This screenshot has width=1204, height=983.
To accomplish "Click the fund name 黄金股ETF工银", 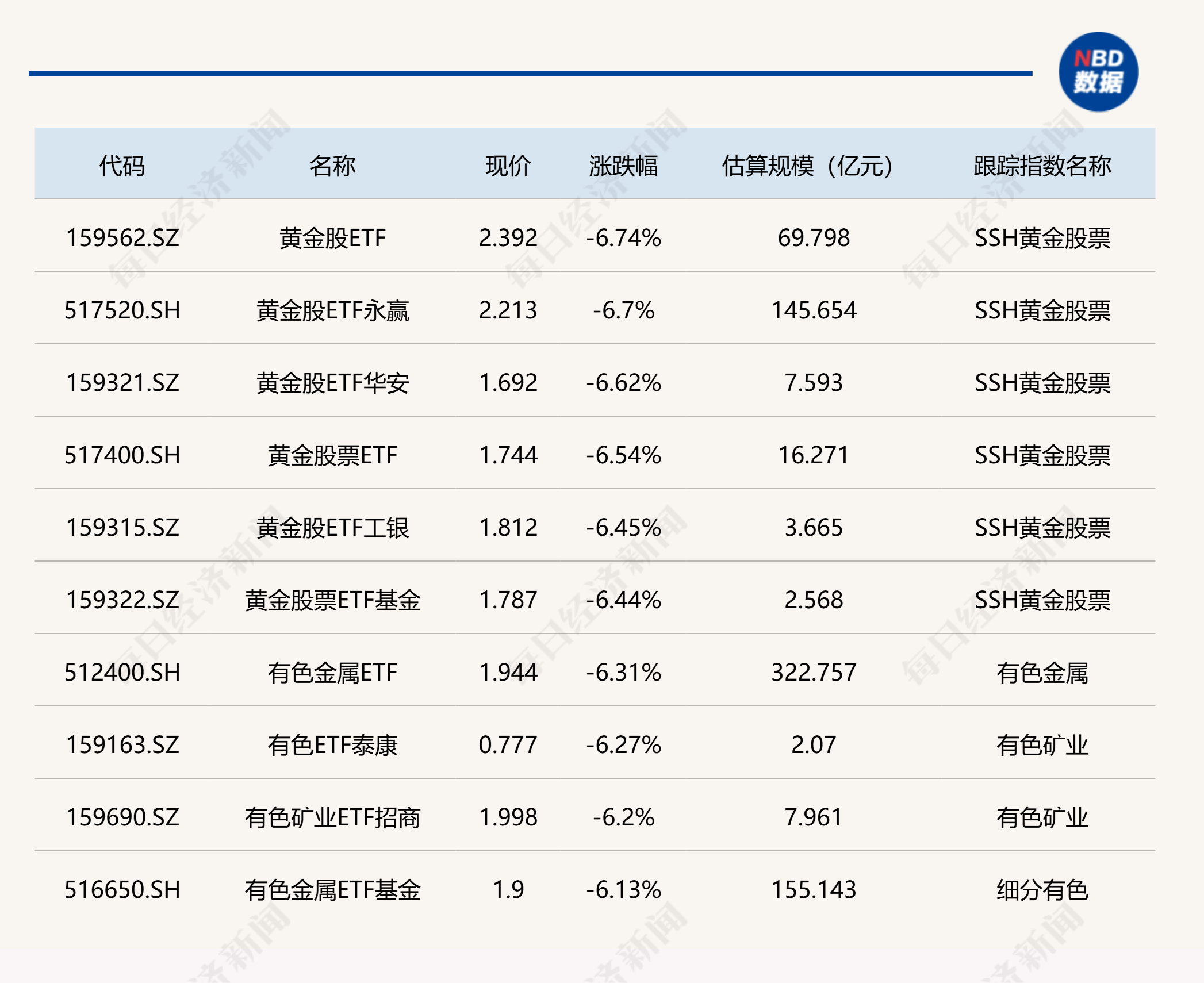I will coord(332,528).
